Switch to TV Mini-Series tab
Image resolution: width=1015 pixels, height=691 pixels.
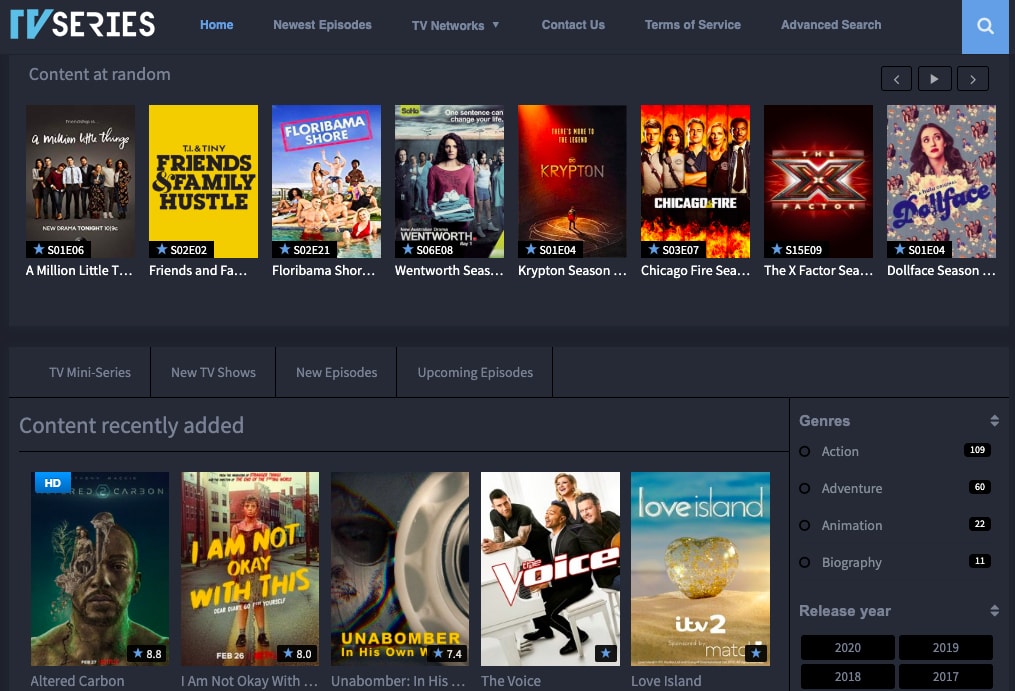90,372
